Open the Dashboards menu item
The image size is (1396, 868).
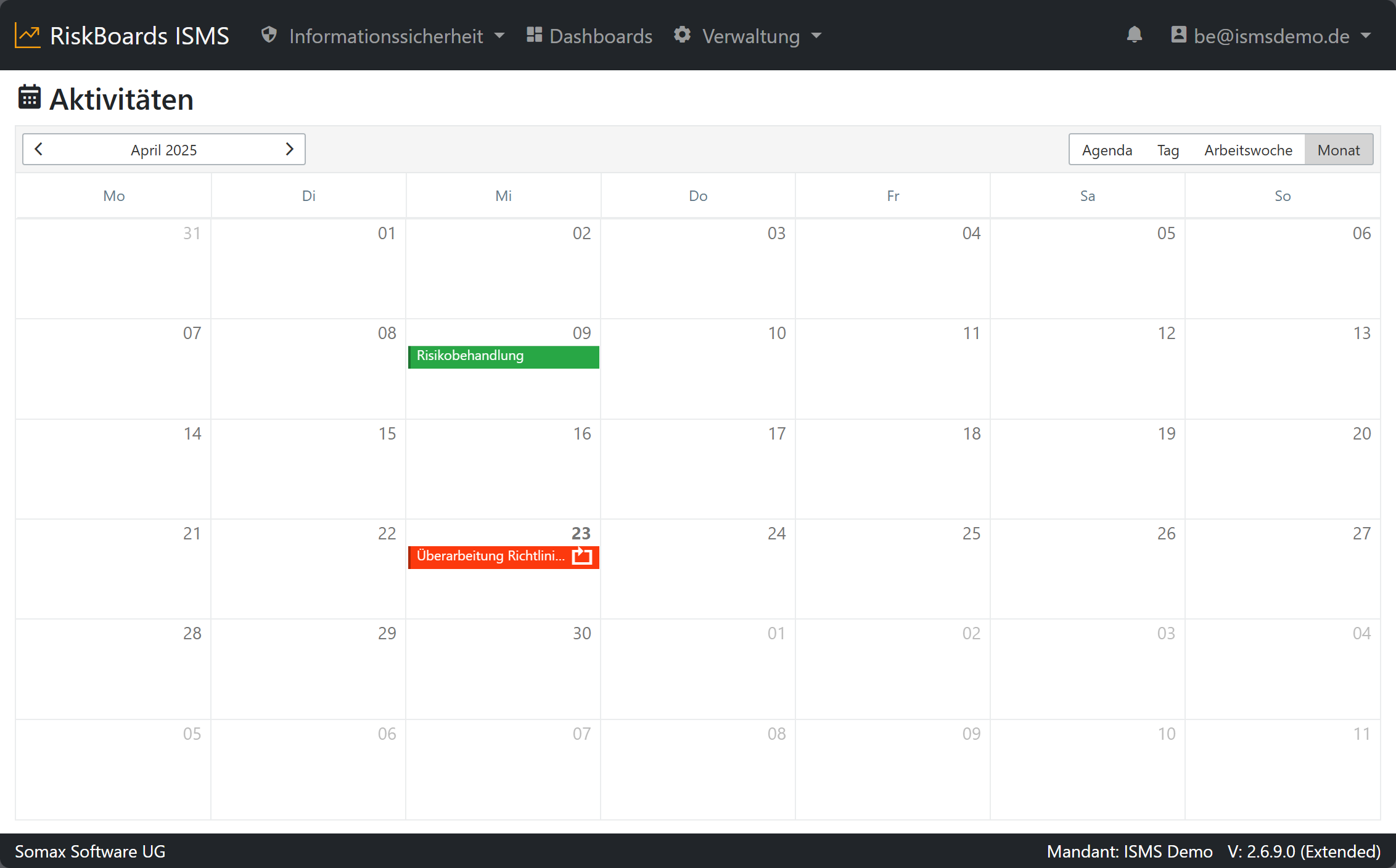589,36
